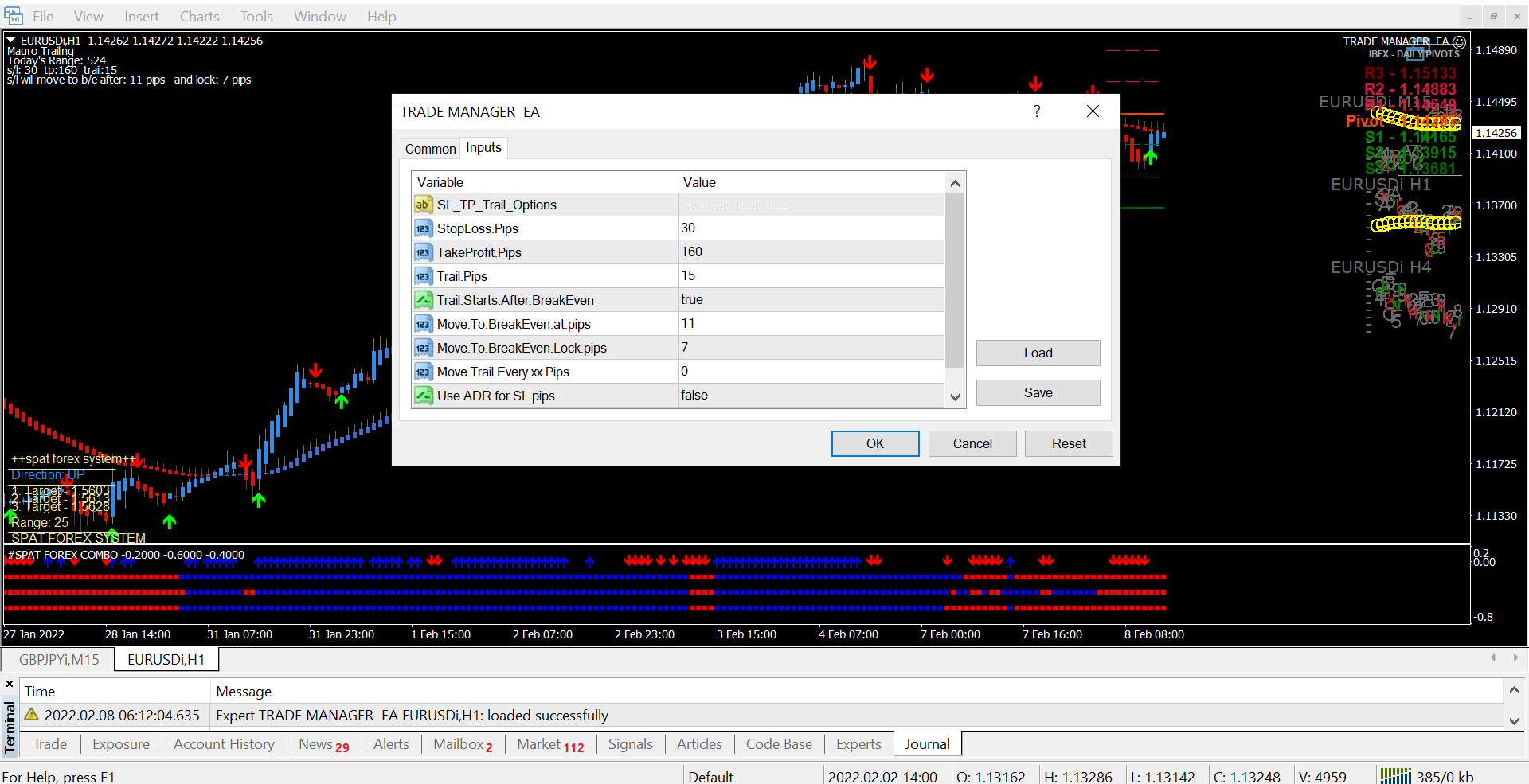This screenshot has width=1529, height=784.
Task: Click the Load button
Action: 1038,353
